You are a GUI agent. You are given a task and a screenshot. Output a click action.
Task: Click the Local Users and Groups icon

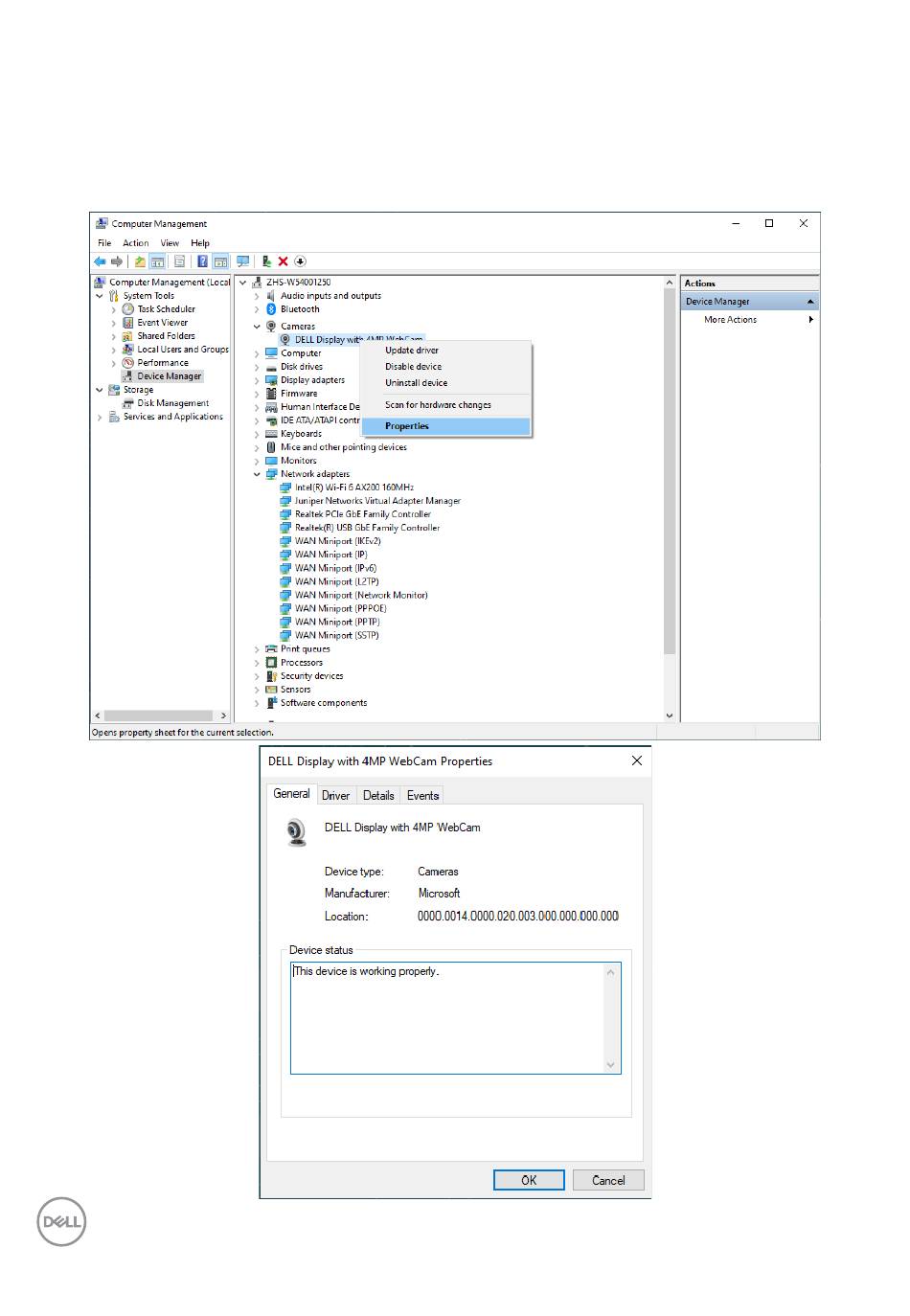pos(128,350)
